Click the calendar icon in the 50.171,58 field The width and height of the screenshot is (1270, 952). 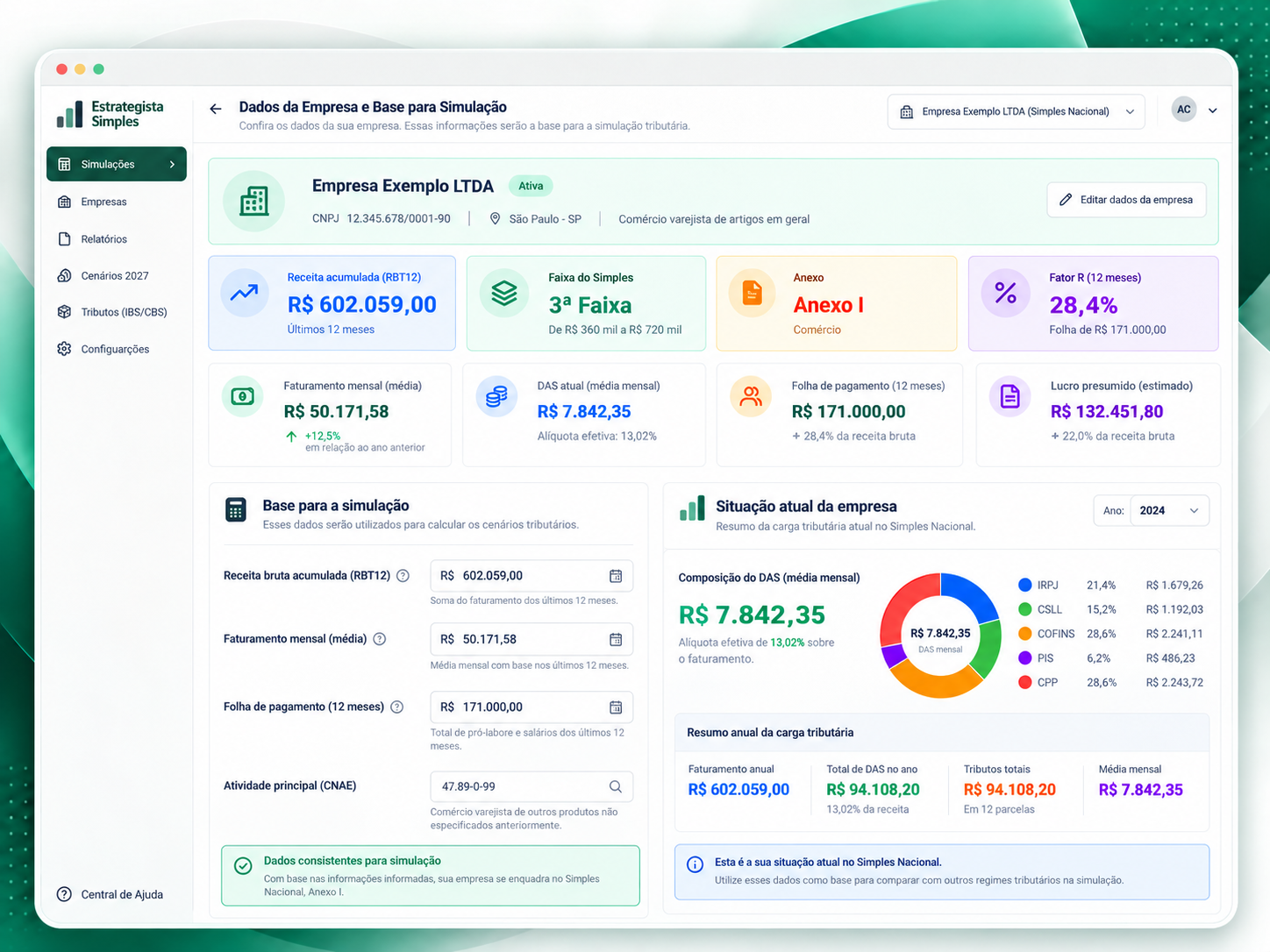[x=616, y=640]
